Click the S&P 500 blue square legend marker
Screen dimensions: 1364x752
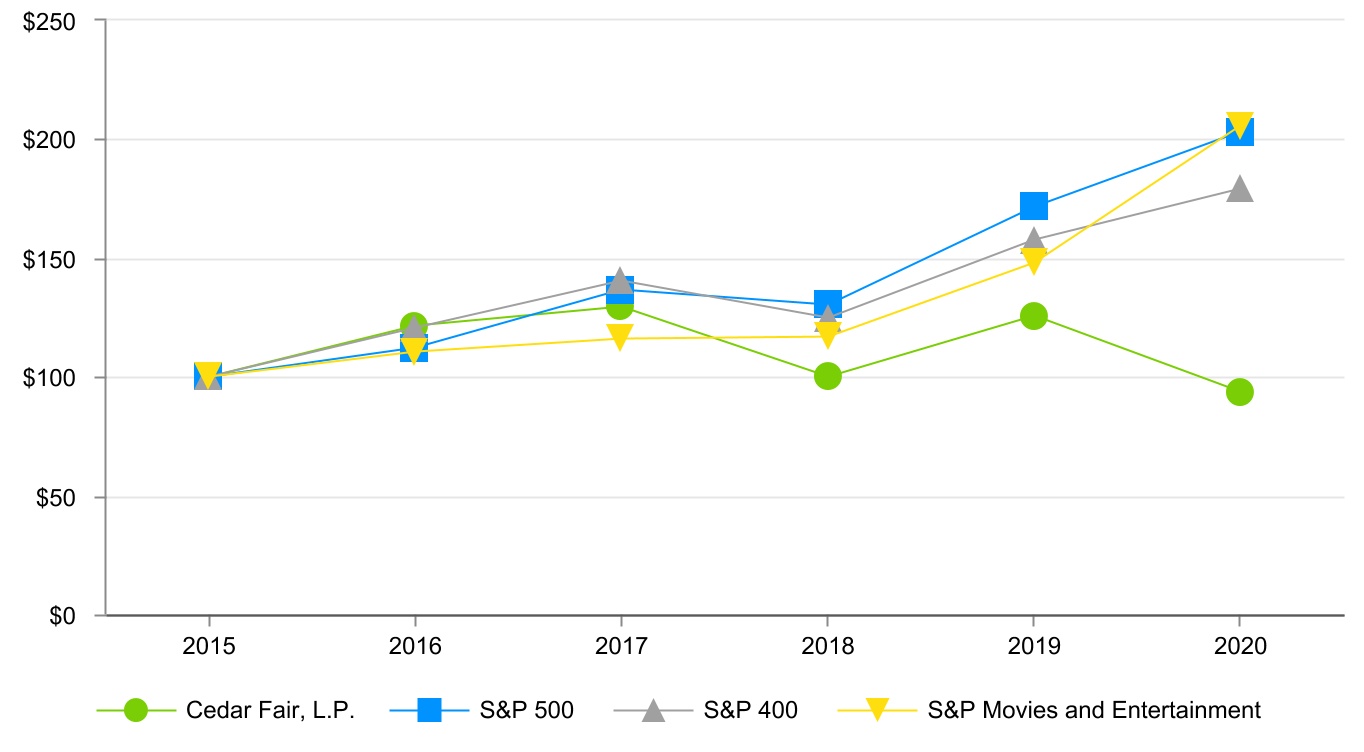[x=429, y=710]
